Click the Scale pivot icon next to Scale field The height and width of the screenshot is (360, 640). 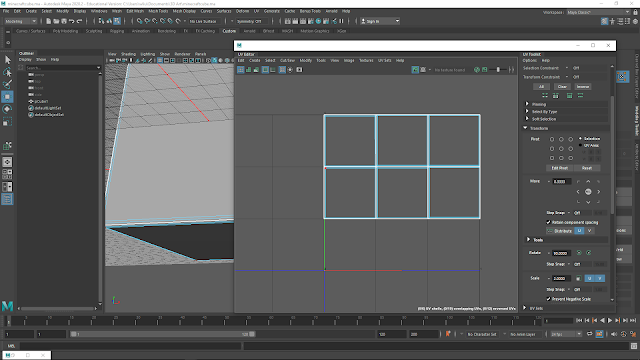point(578,278)
